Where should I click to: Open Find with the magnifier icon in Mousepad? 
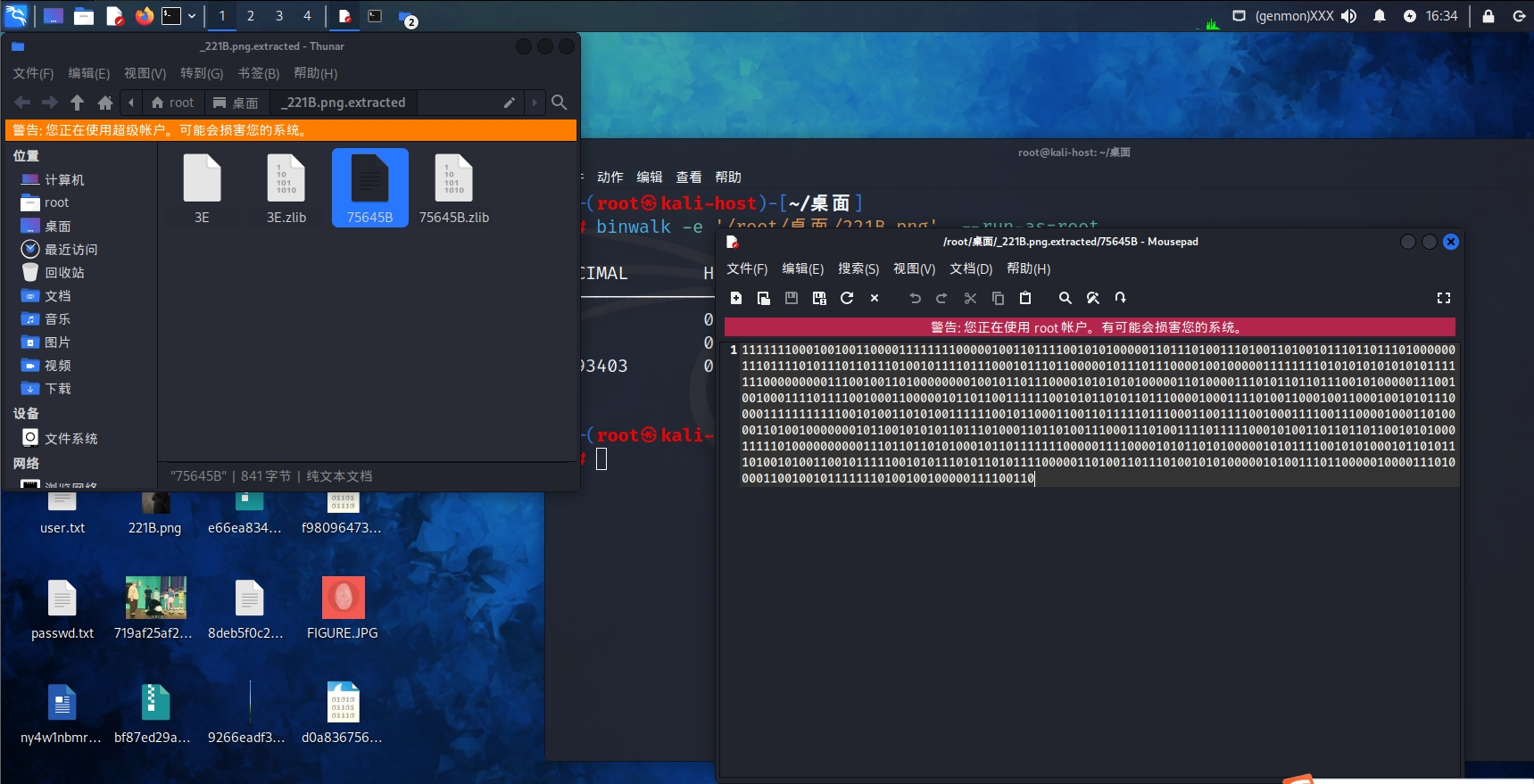[1066, 298]
